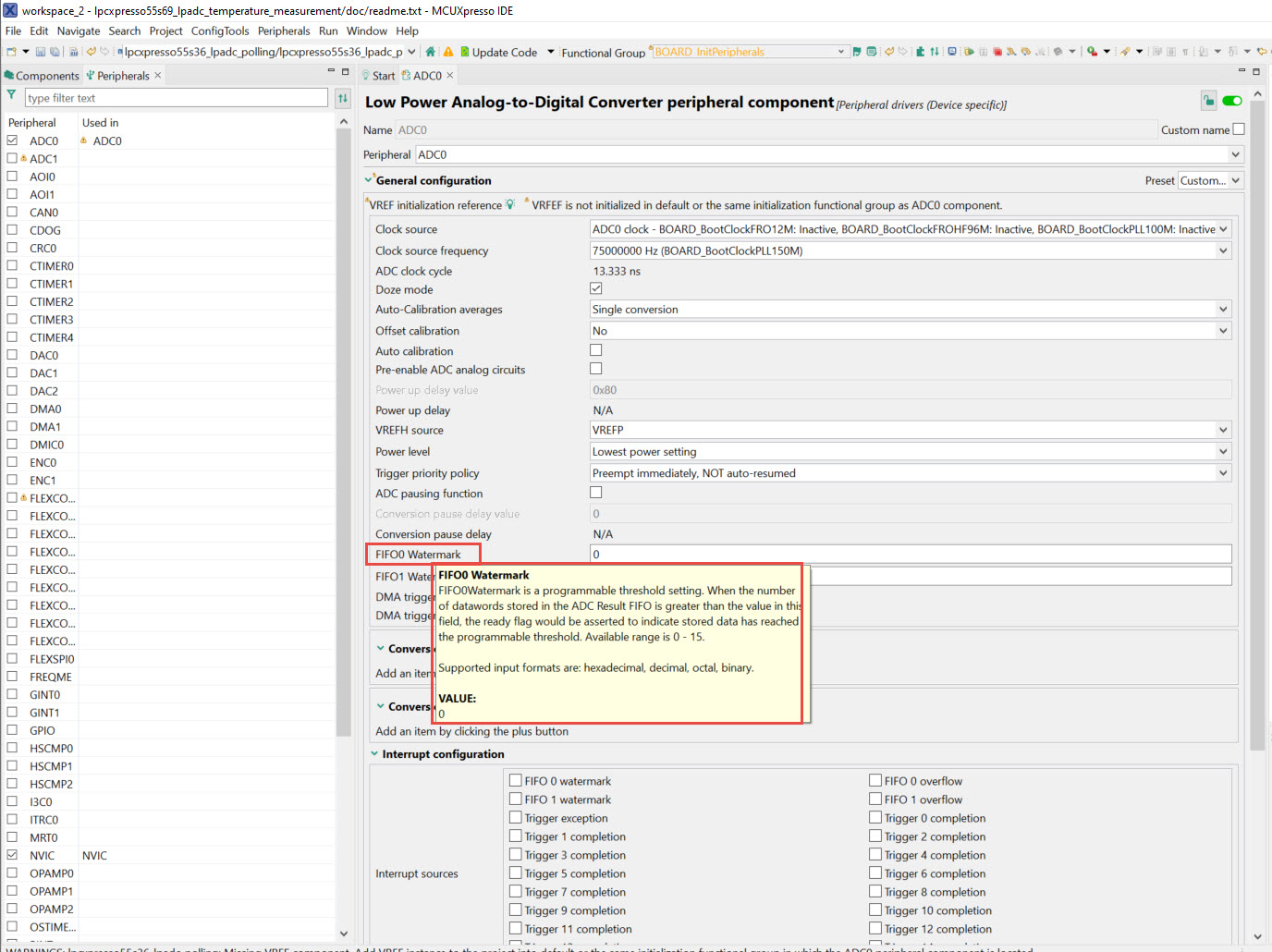The height and width of the screenshot is (952, 1272).
Task: Collapse the Interrupt configuration section
Action: (x=373, y=753)
